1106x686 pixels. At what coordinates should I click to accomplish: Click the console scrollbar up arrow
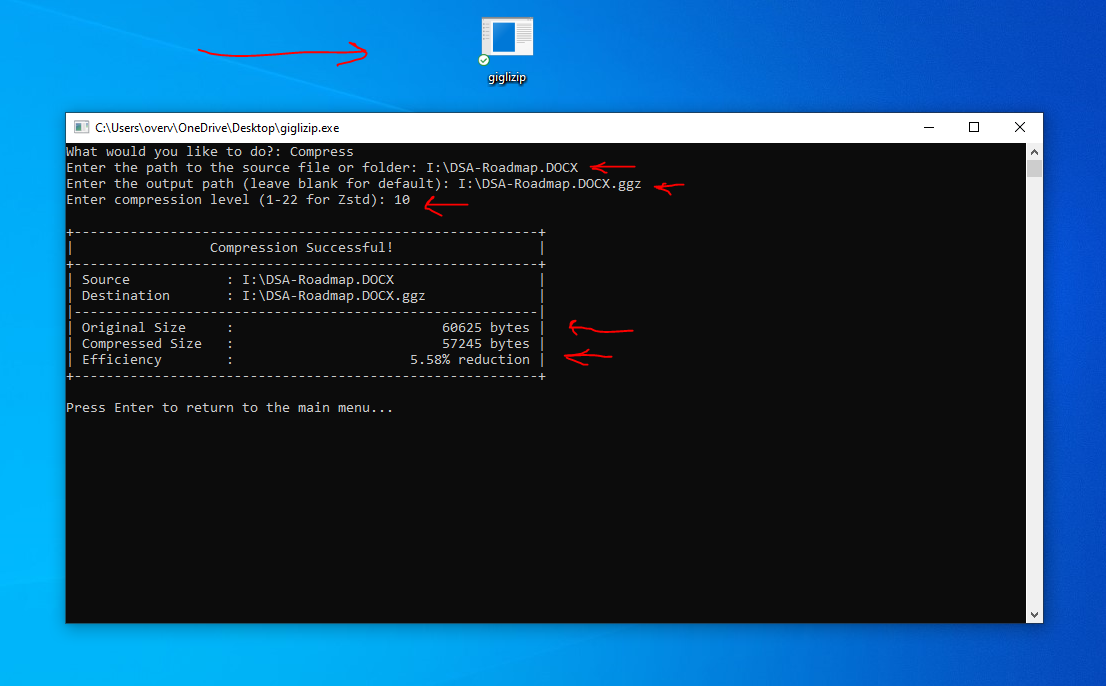pyautogui.click(x=1034, y=152)
